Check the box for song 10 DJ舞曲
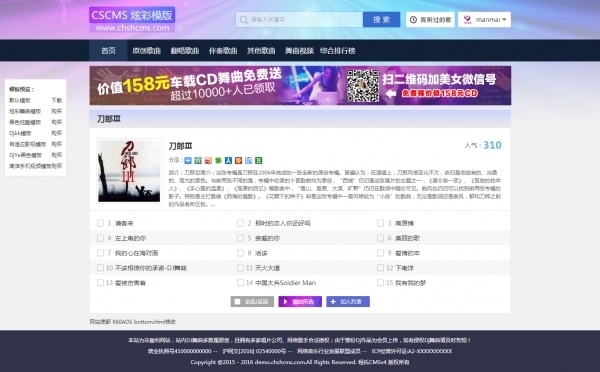The height and width of the screenshot is (372, 600). pos(100,268)
